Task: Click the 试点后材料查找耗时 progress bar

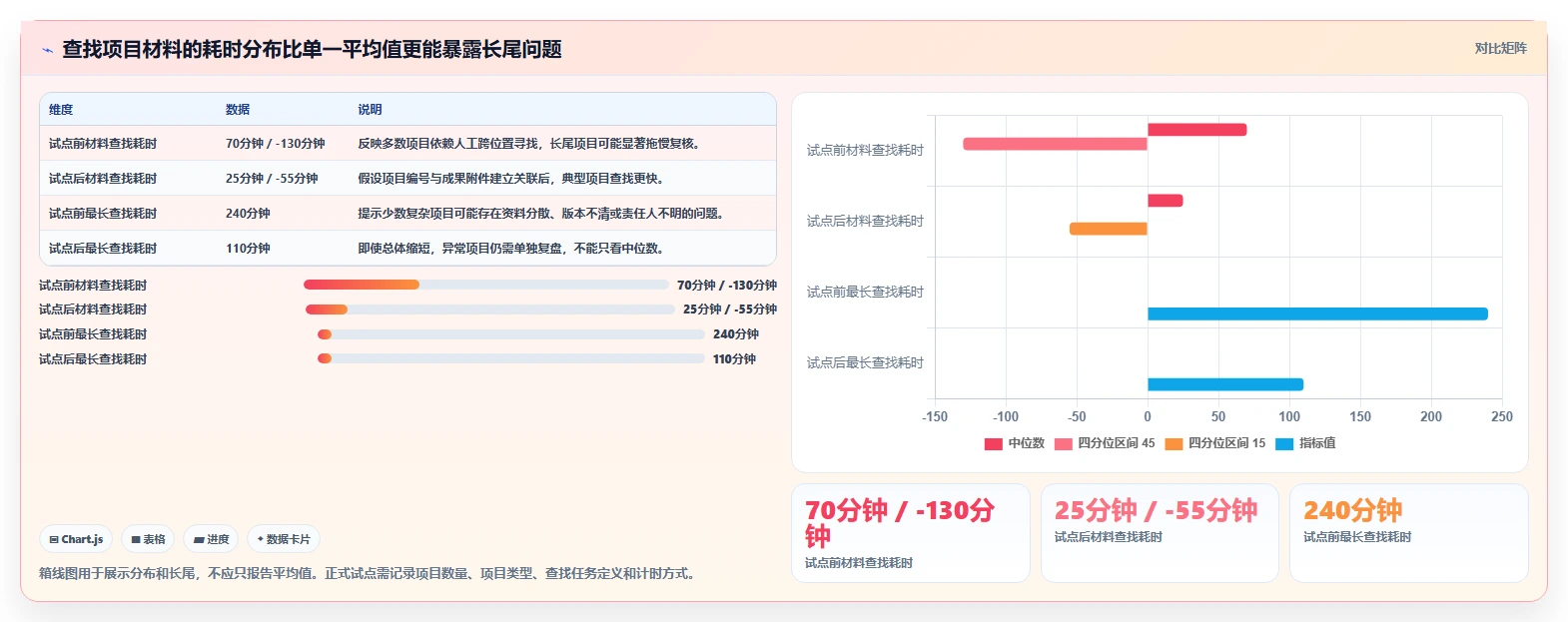Action: [489, 310]
